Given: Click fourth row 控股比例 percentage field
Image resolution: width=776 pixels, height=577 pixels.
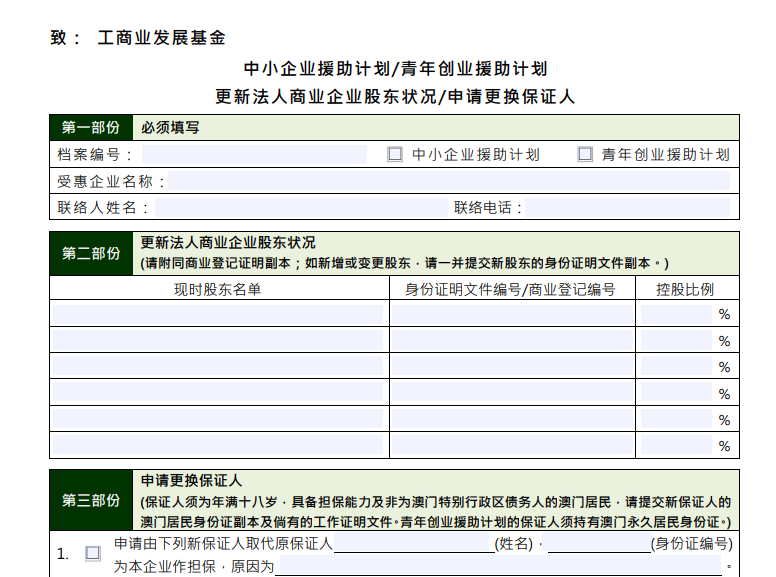Looking at the screenshot, I should 676,393.
